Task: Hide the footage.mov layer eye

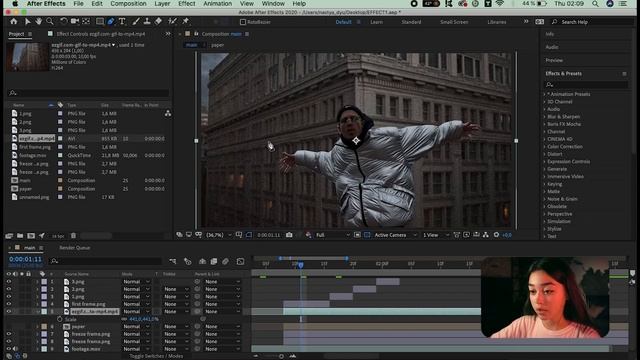Action: [9, 349]
